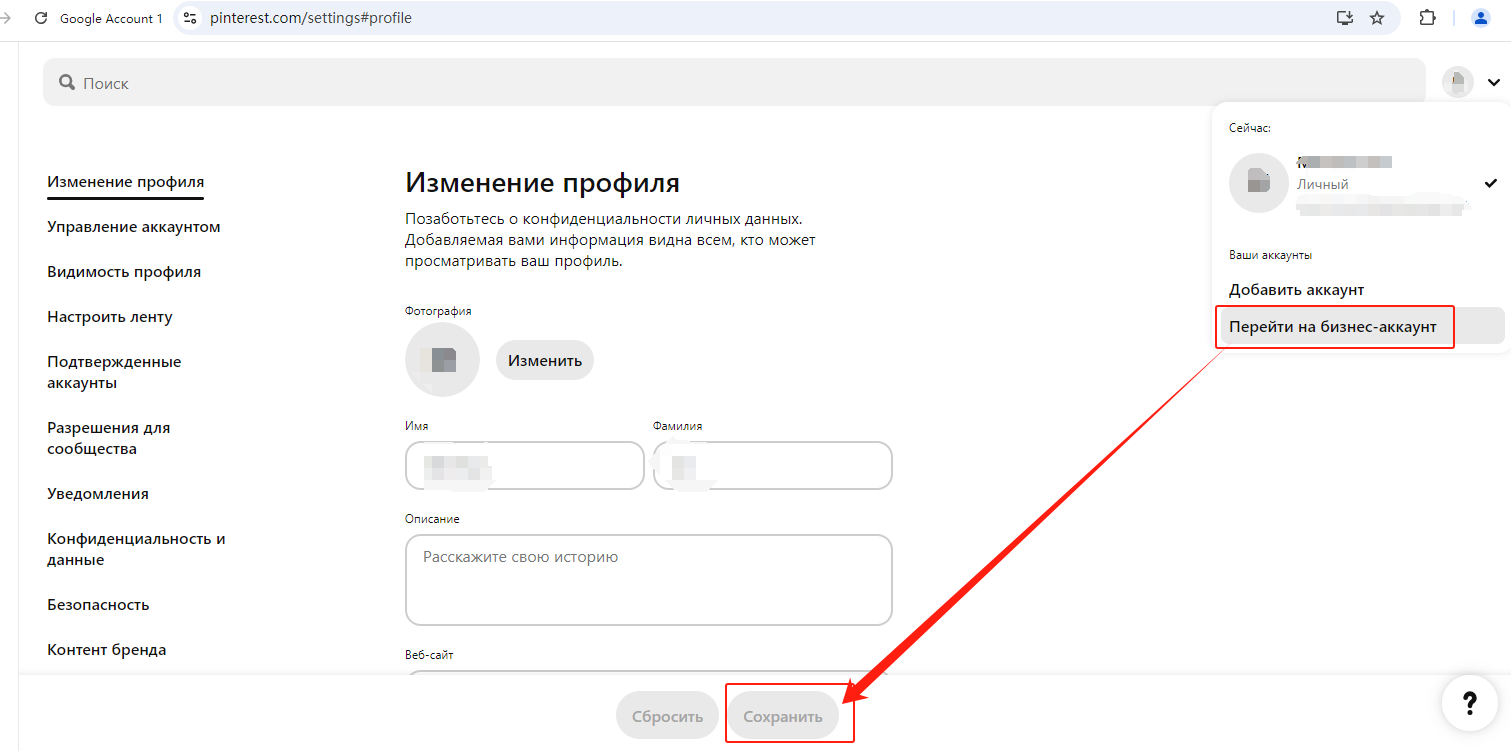
Task: Click the search magnifier icon
Action: (67, 83)
